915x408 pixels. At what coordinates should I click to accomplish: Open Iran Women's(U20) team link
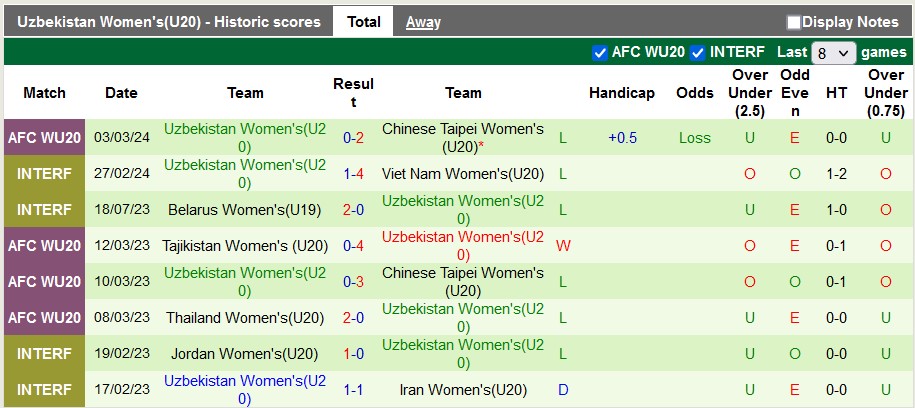tap(463, 390)
